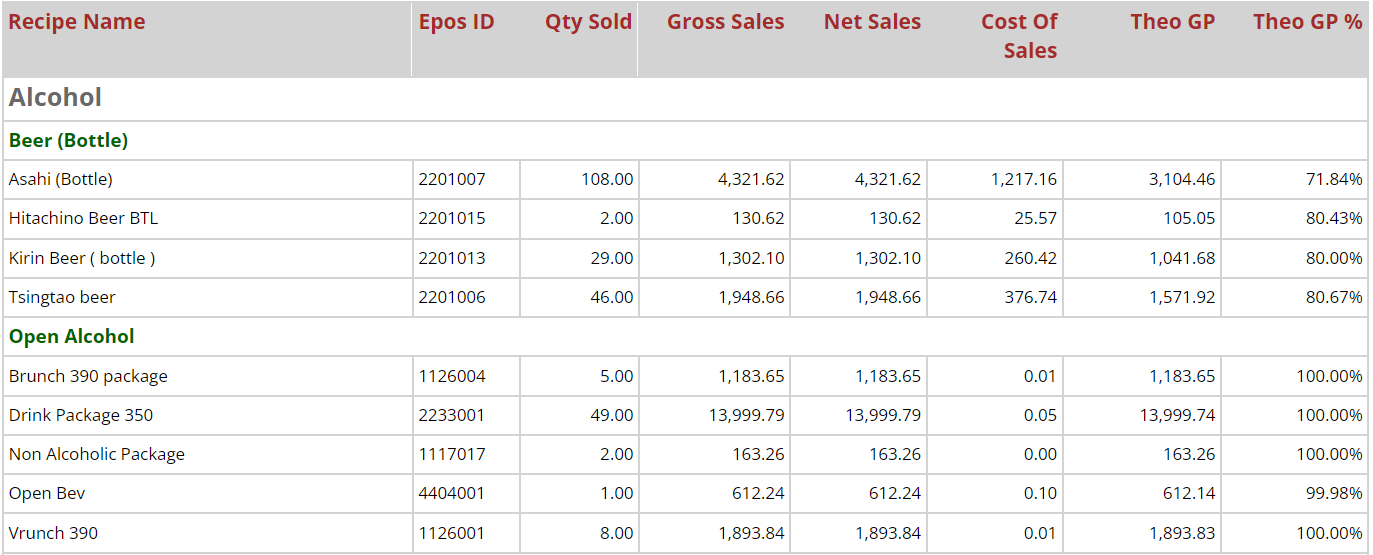
Task: Select the Non Alcoholic Package row
Action: coord(97,455)
